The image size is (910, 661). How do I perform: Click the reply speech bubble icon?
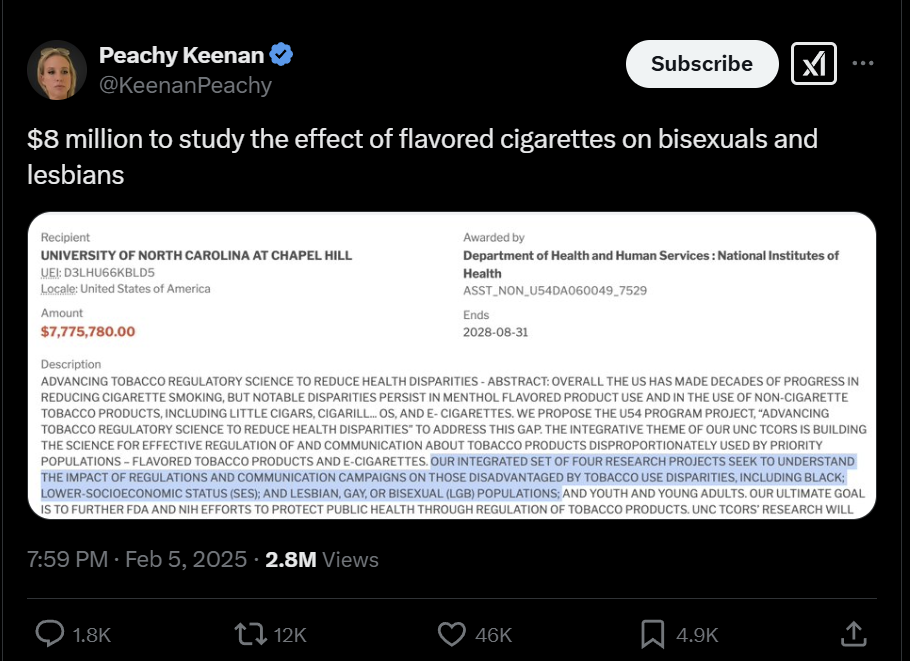click(50, 634)
